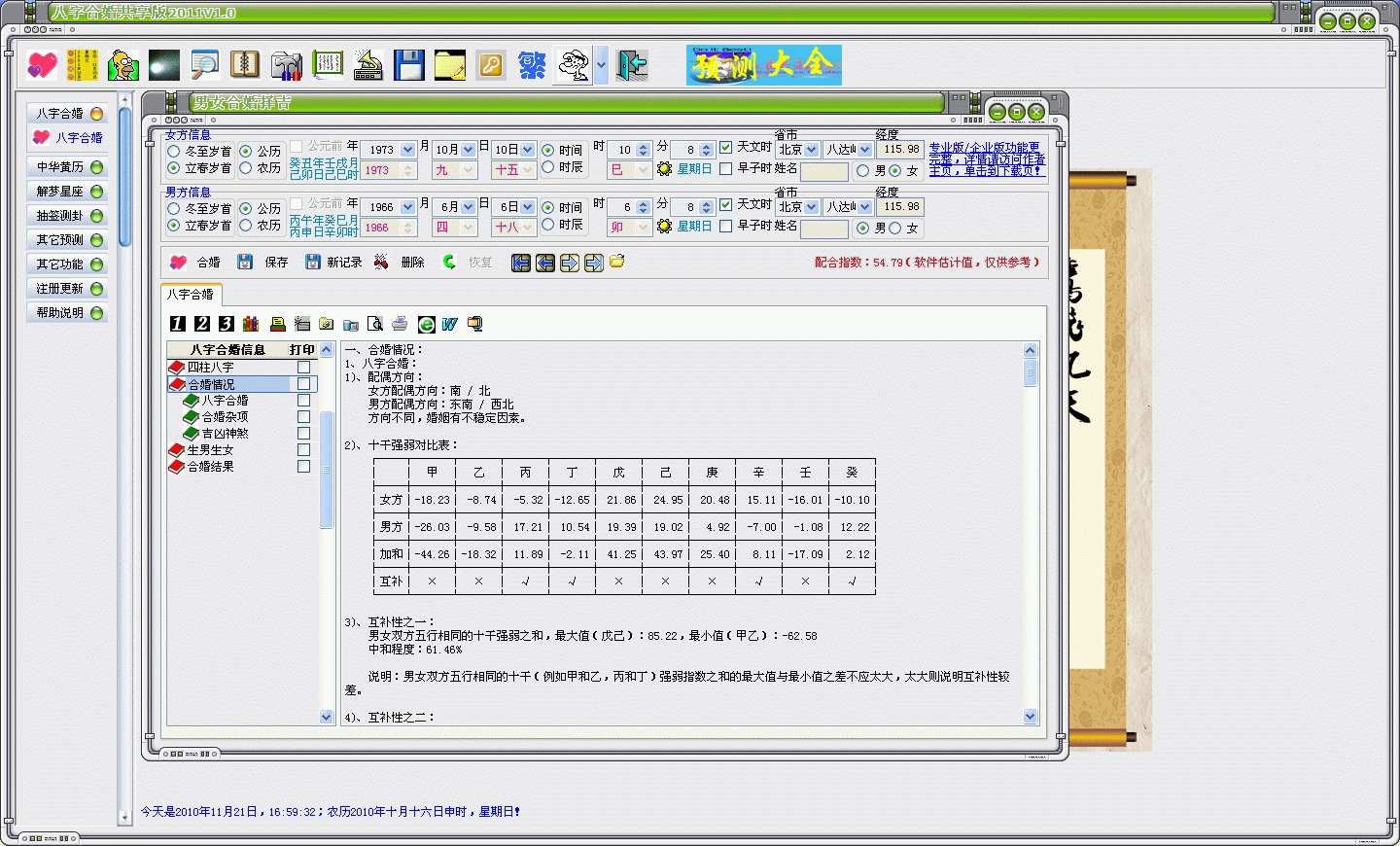The height and width of the screenshot is (846, 1400).
Task: Open female birth year 1973 dropdown
Action: coord(408,150)
